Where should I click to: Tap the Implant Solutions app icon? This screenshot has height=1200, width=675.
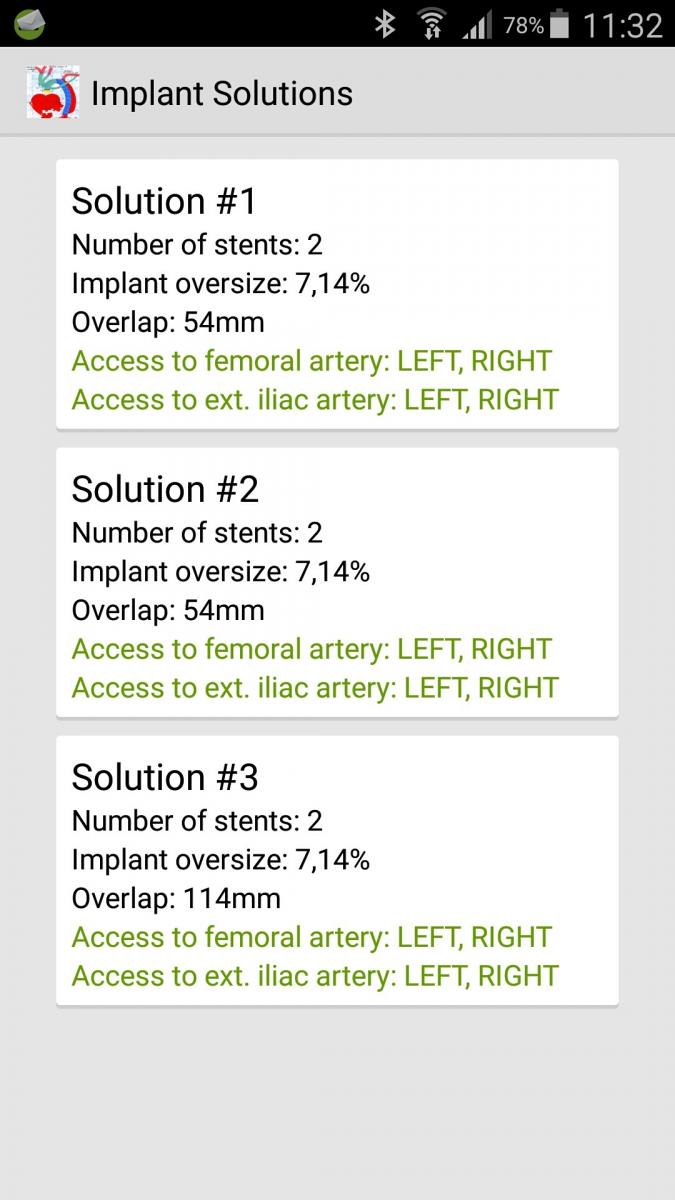53,93
